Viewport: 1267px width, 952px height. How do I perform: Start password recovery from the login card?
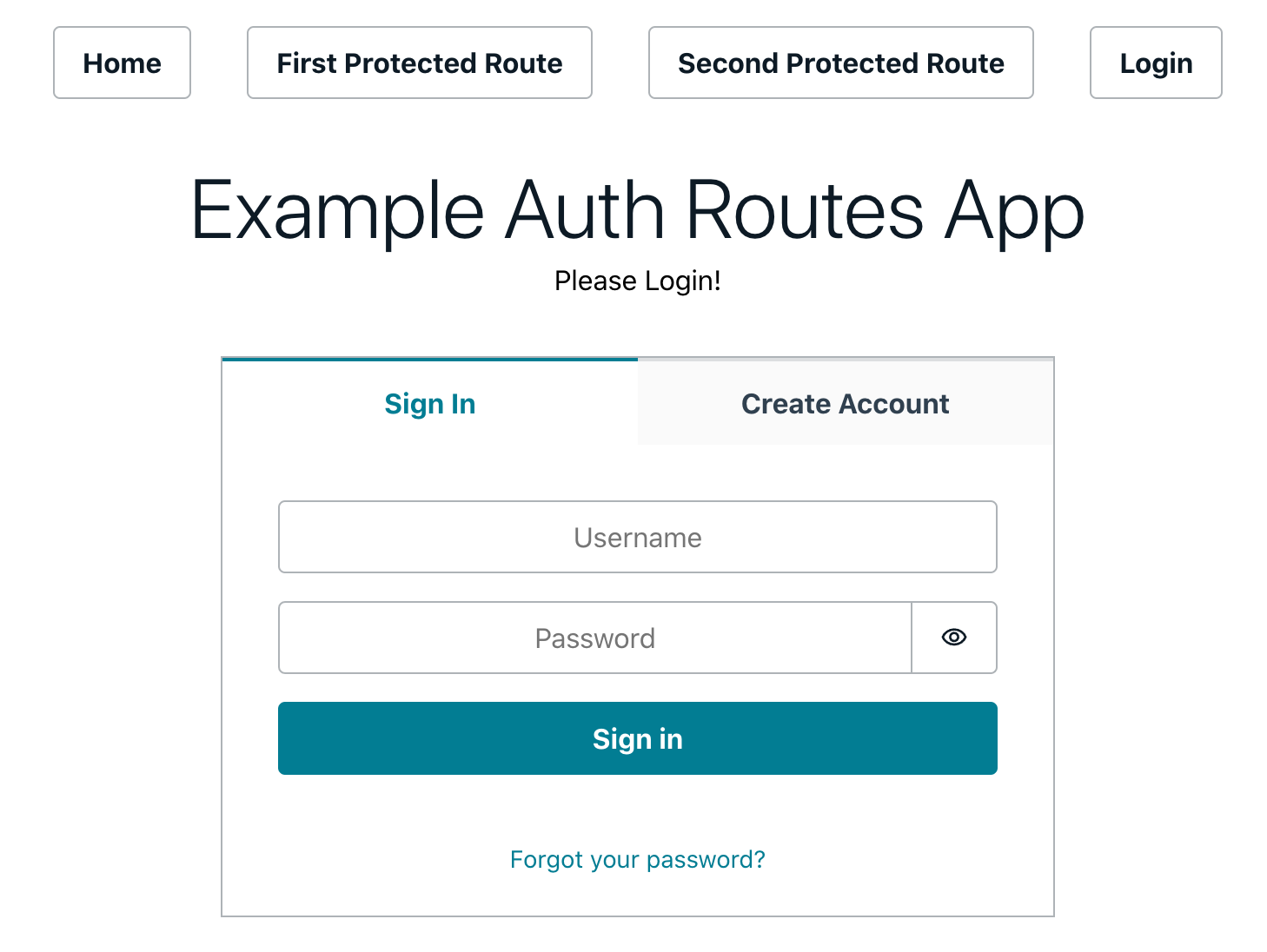coord(637,859)
